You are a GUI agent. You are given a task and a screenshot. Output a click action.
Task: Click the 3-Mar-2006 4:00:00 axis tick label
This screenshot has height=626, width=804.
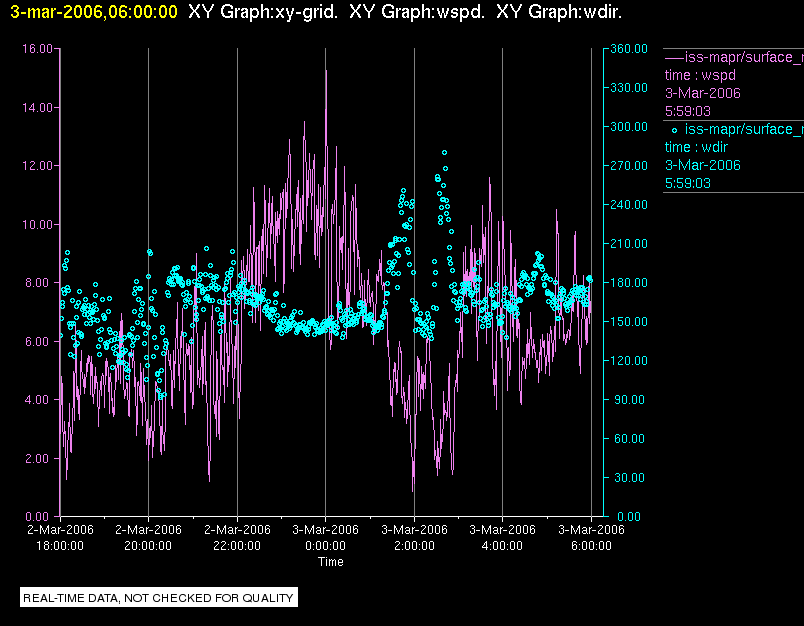(502, 537)
